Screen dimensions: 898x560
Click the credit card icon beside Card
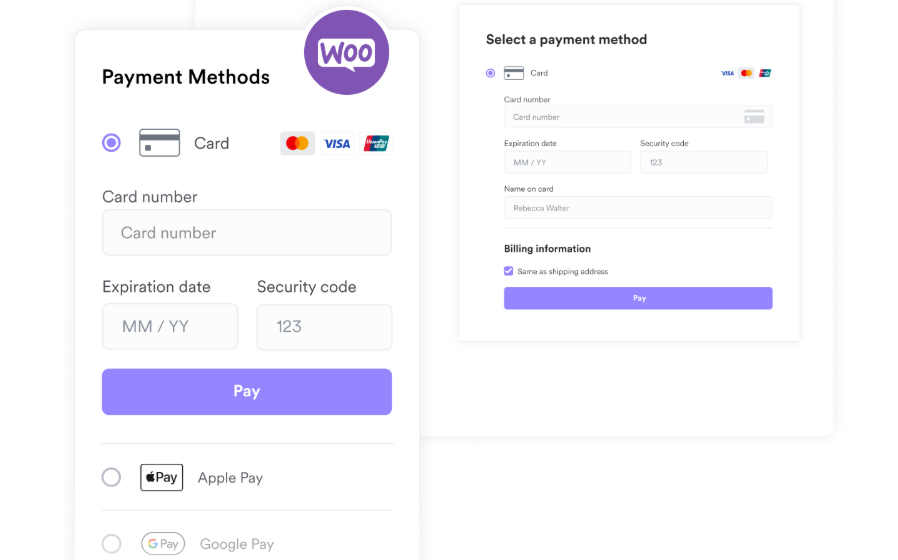tap(159, 143)
